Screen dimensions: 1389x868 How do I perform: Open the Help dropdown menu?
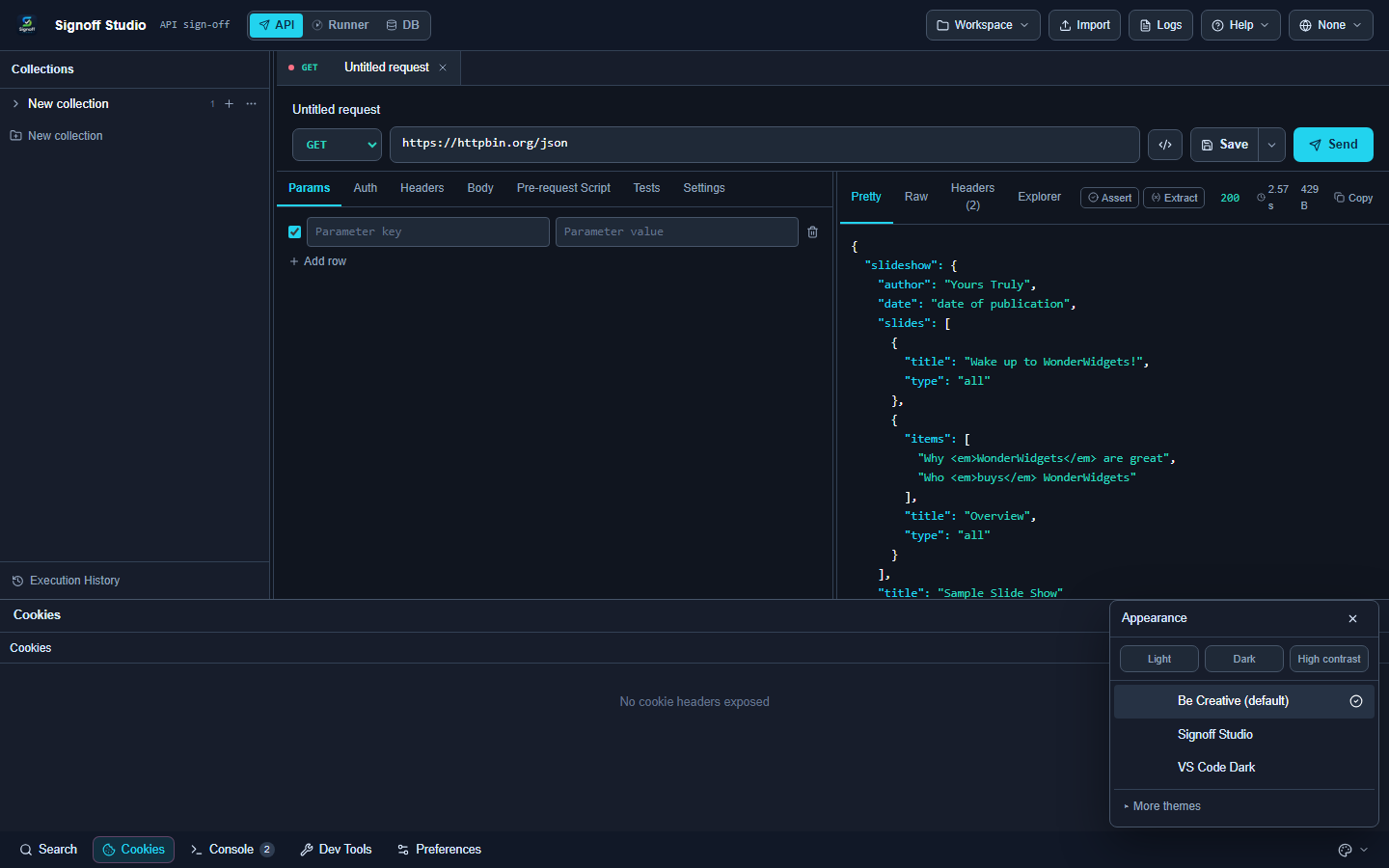click(1240, 25)
